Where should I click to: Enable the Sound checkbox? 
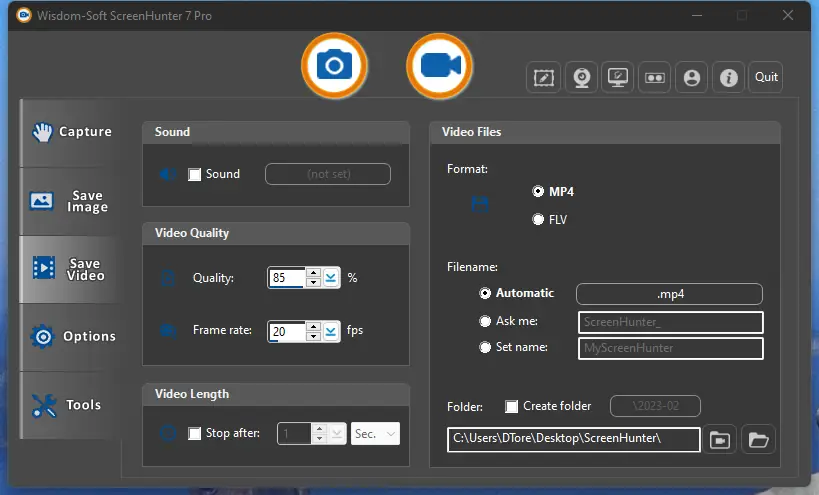194,174
